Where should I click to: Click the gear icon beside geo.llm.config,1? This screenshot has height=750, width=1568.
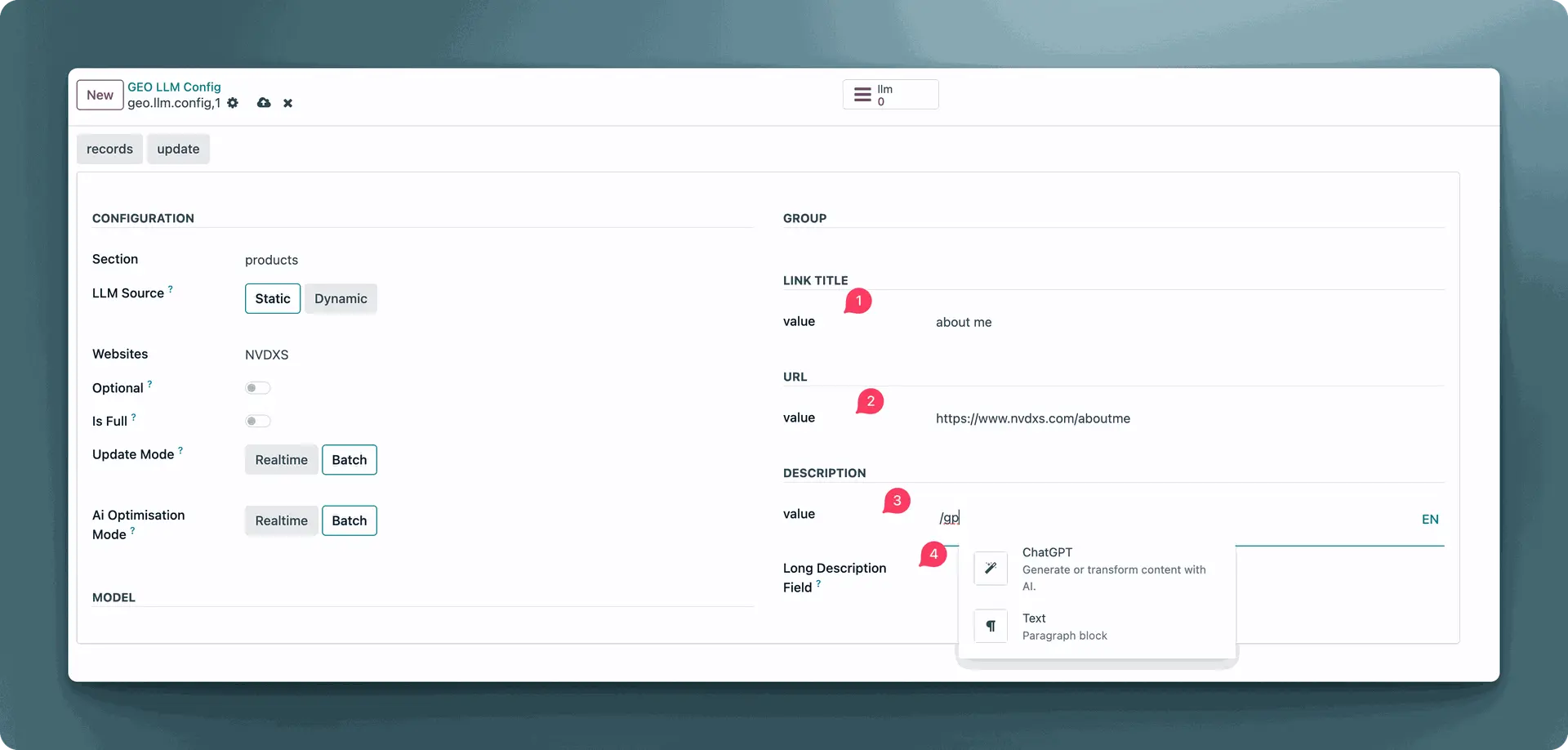[x=233, y=103]
